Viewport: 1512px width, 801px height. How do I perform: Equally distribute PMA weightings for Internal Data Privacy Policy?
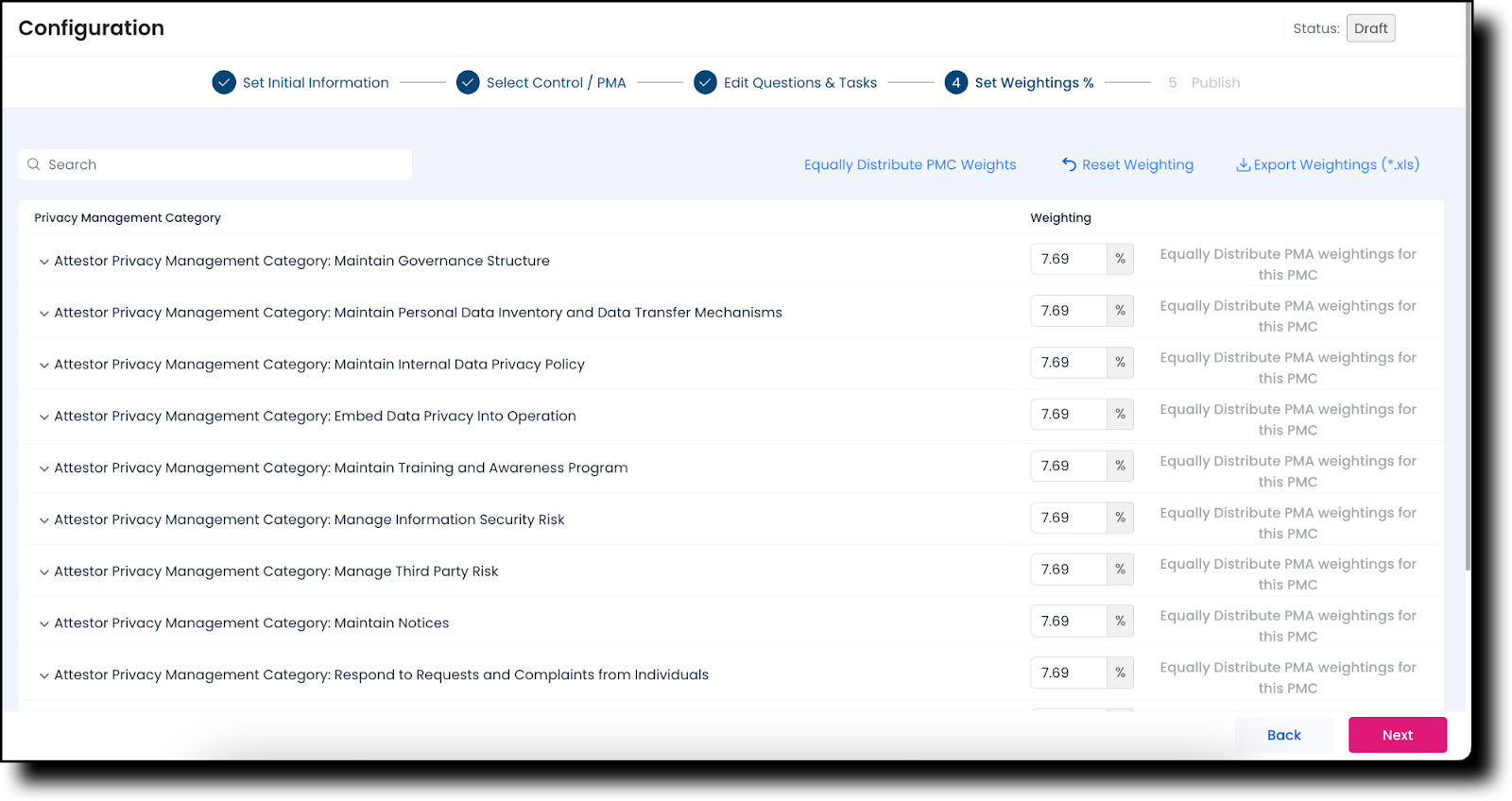click(1288, 368)
